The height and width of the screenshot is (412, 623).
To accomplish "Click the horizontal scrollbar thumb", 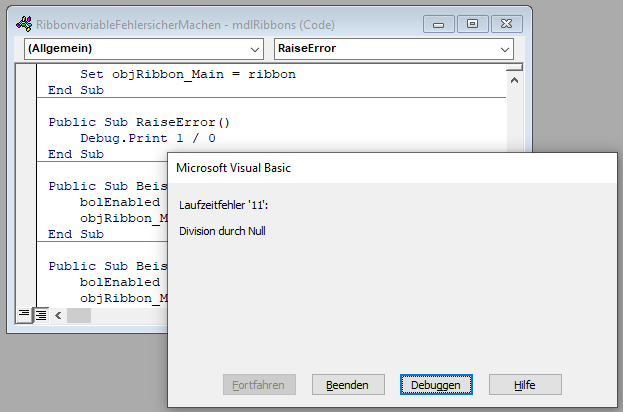I will pyautogui.click(x=79, y=315).
